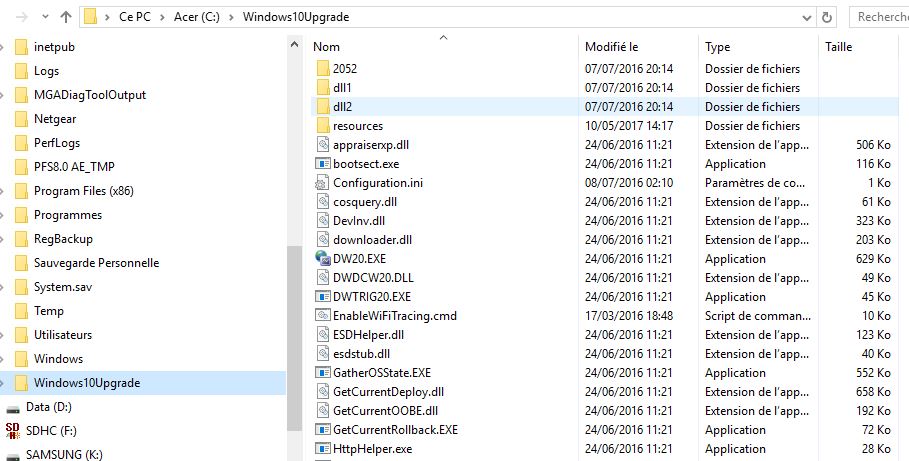Click the 629 Ko size of DW20.EXE
The image size is (909, 461).
873,259
